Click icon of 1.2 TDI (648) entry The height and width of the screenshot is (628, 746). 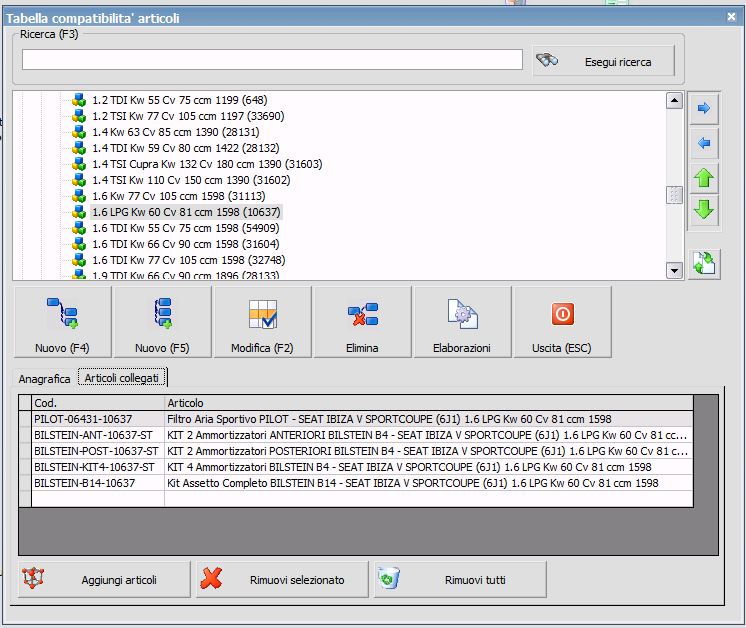[x=79, y=100]
